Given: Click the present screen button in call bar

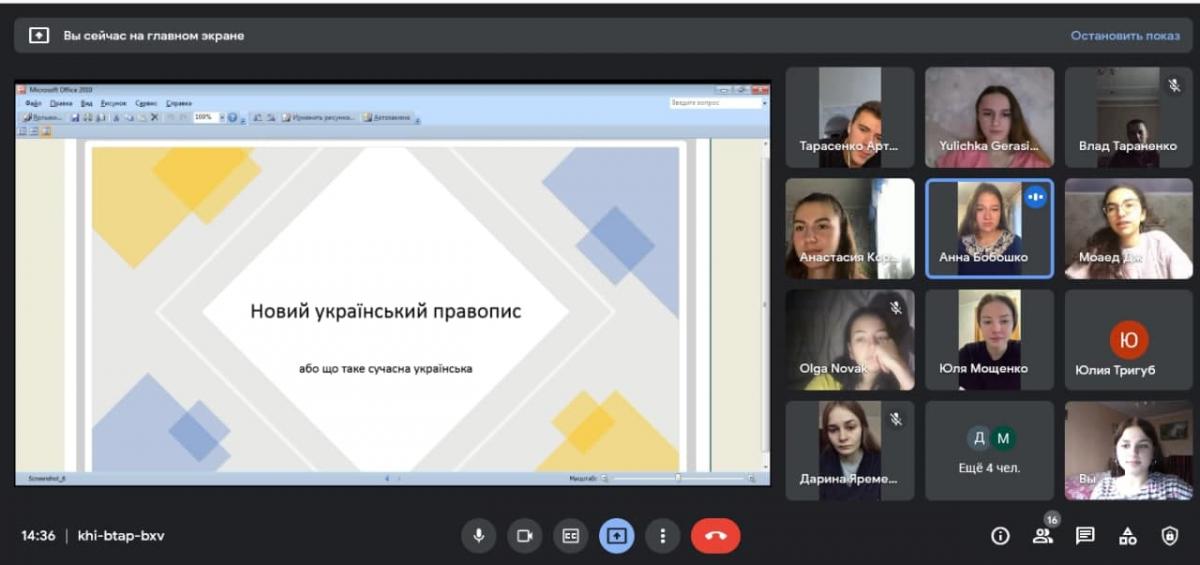Looking at the screenshot, I should pyautogui.click(x=616, y=536).
